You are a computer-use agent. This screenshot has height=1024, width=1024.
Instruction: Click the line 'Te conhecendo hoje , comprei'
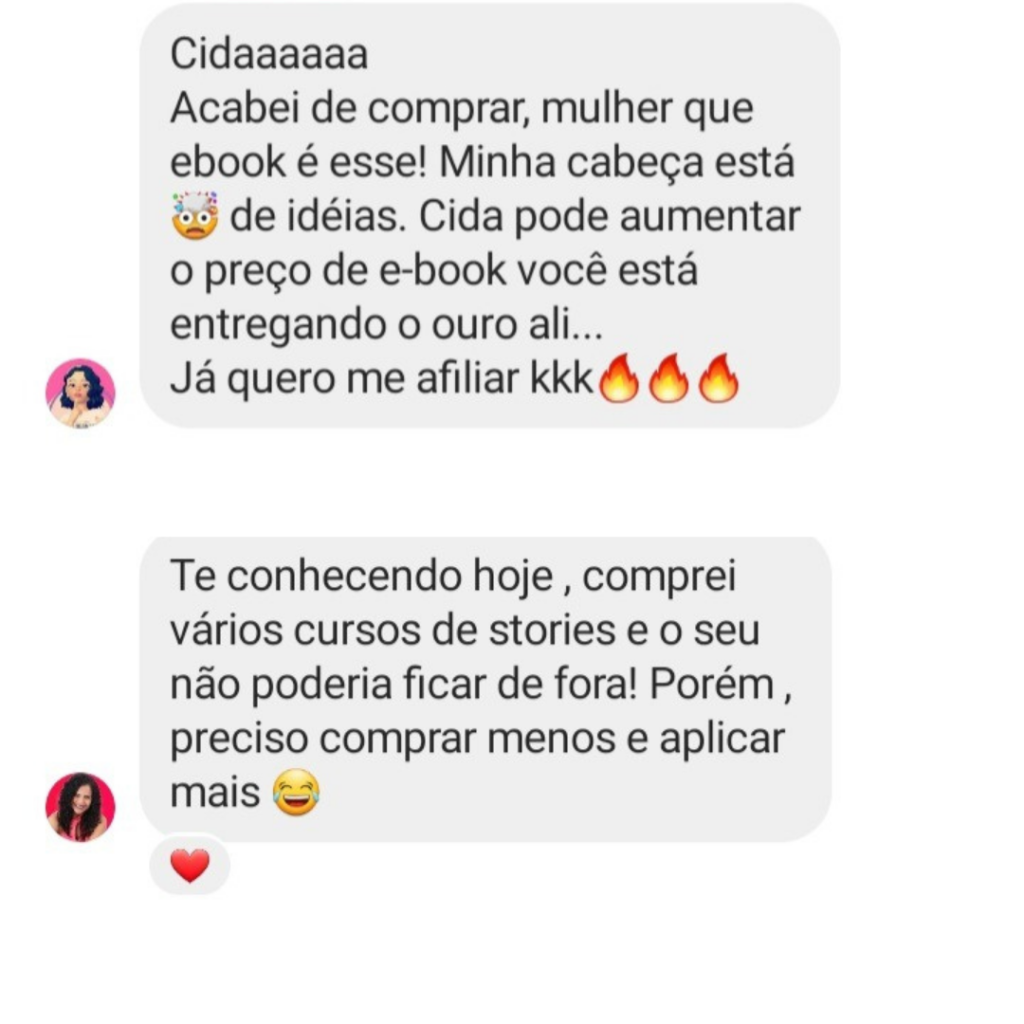point(453,576)
